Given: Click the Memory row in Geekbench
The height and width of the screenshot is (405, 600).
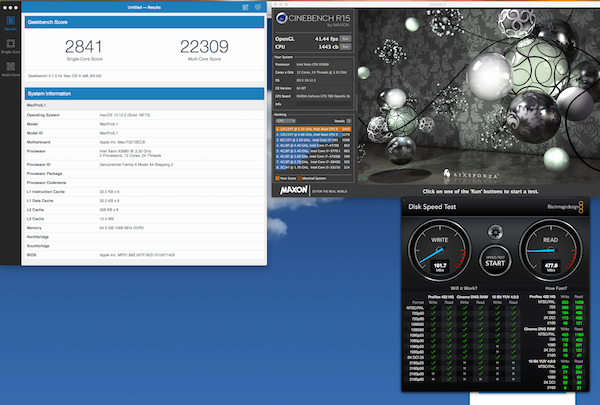Looking at the screenshot, I should 144,228.
